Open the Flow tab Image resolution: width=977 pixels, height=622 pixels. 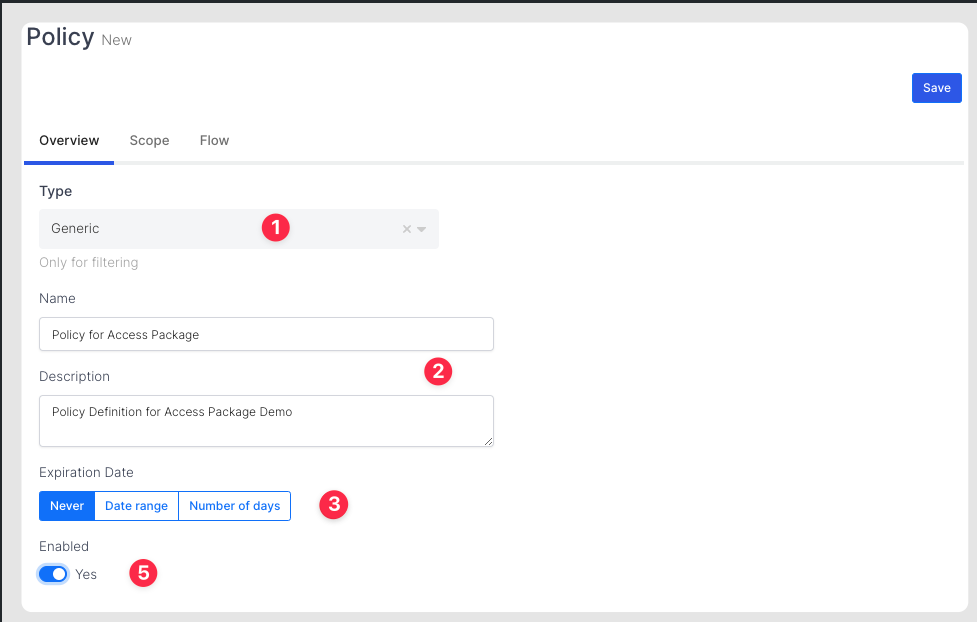214,141
